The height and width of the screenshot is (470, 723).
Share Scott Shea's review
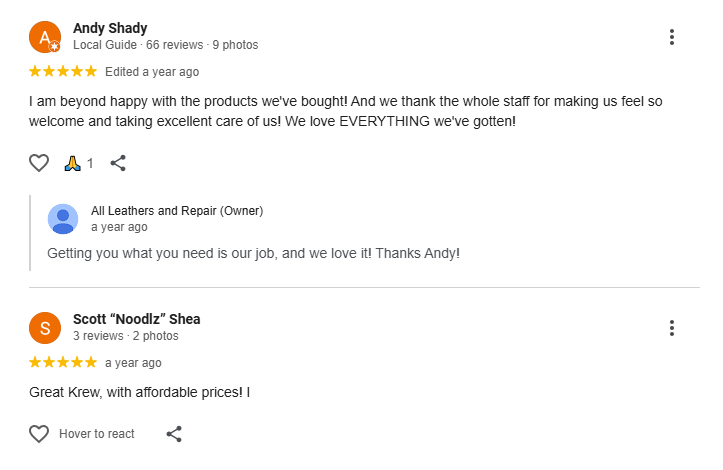(x=174, y=434)
